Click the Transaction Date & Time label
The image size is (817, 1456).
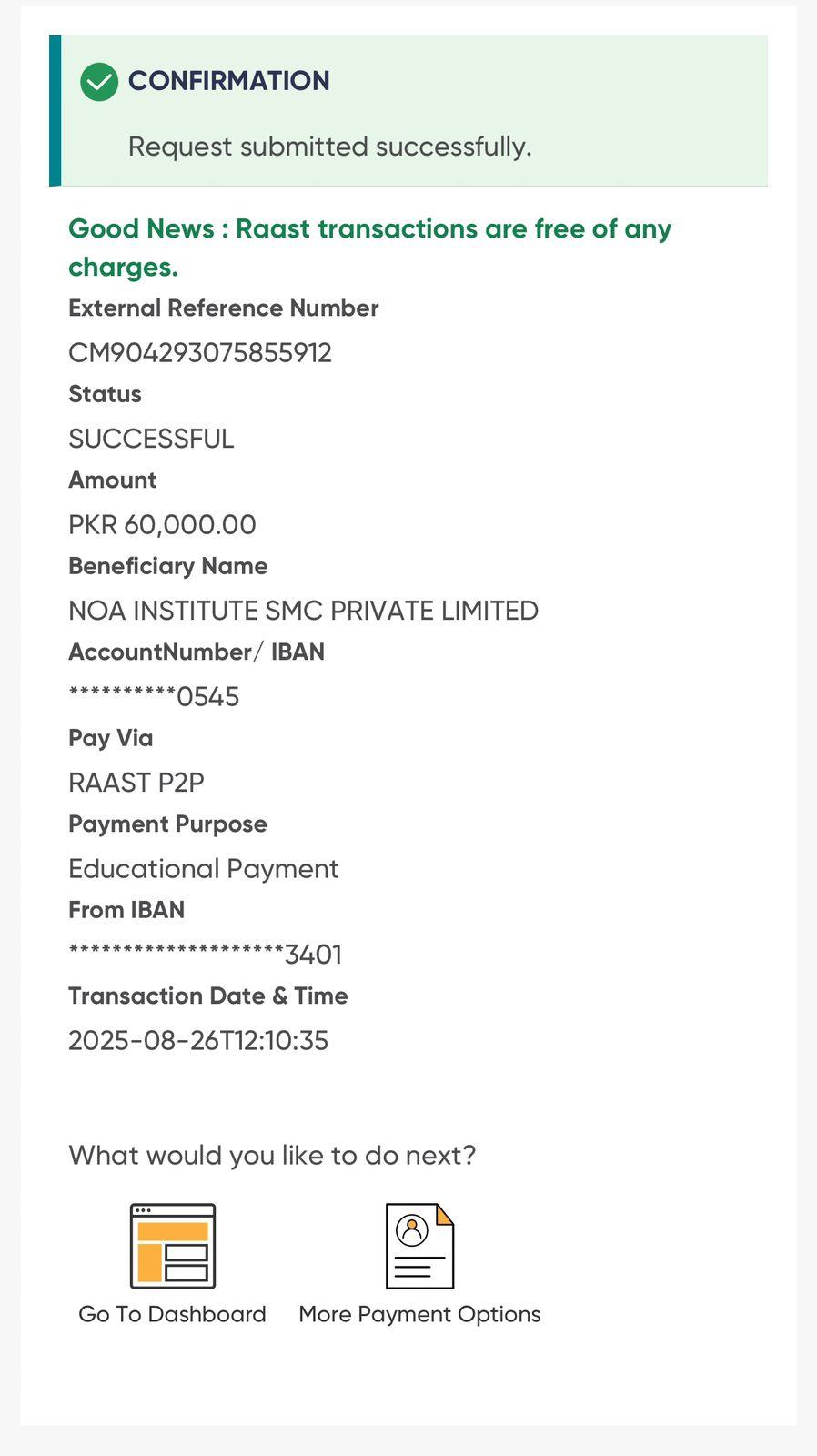click(x=207, y=996)
